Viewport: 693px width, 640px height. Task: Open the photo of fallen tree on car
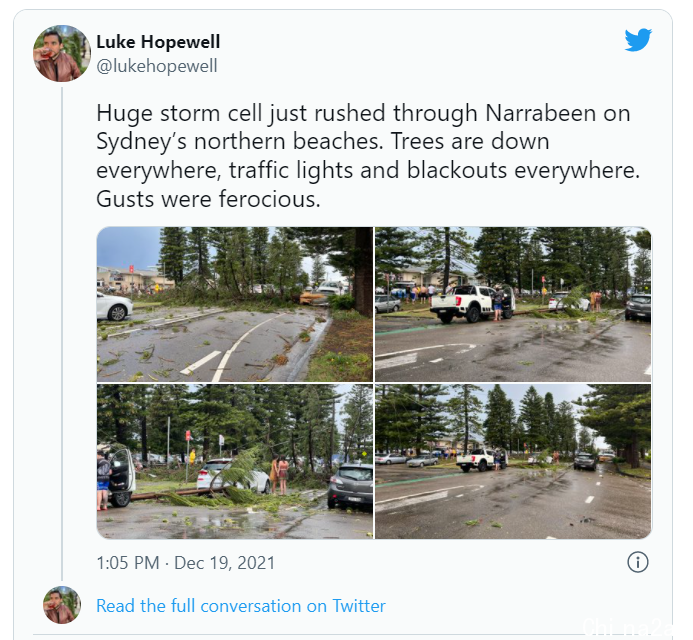[235, 461]
